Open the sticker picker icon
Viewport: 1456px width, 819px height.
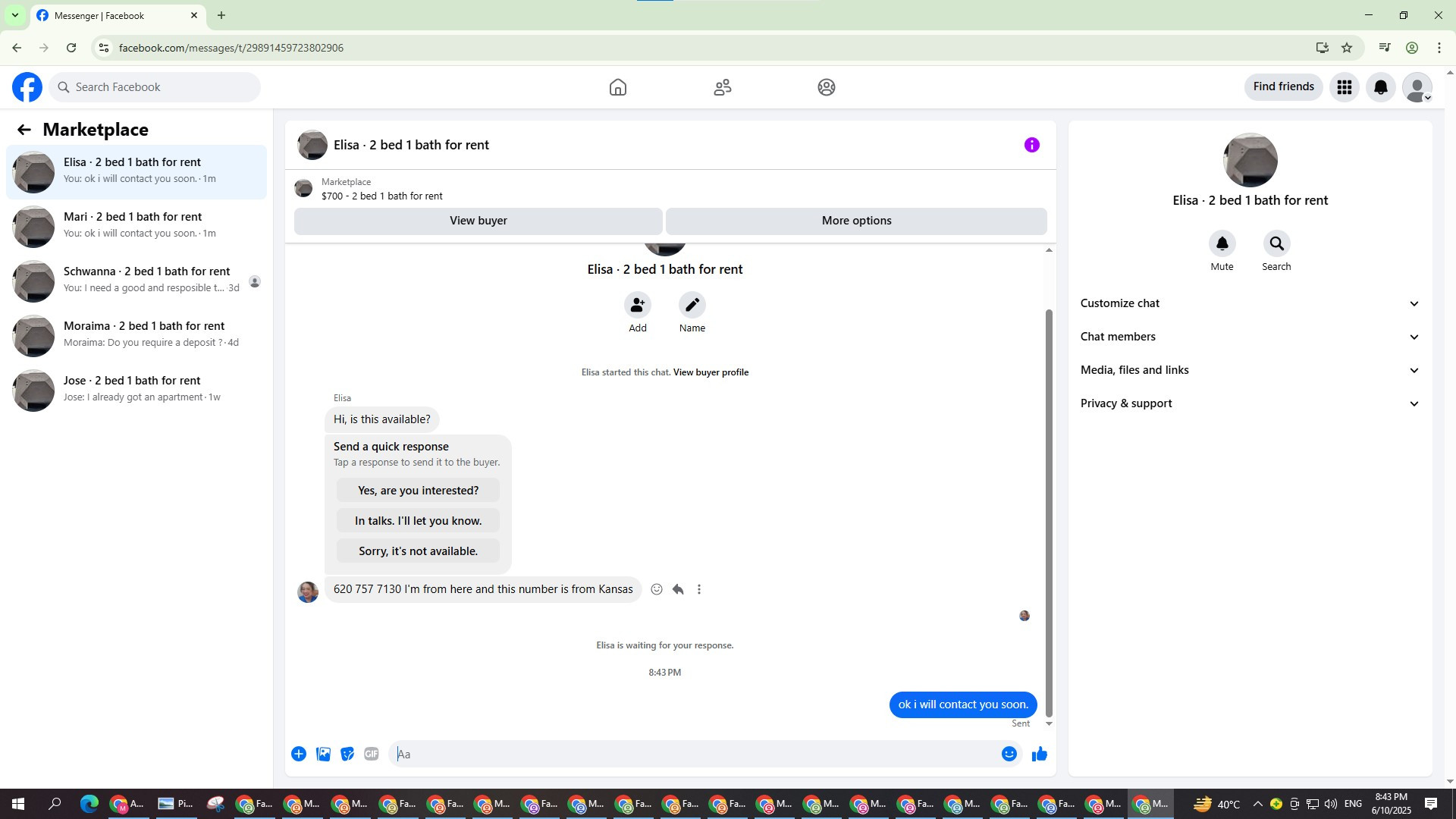tap(347, 754)
